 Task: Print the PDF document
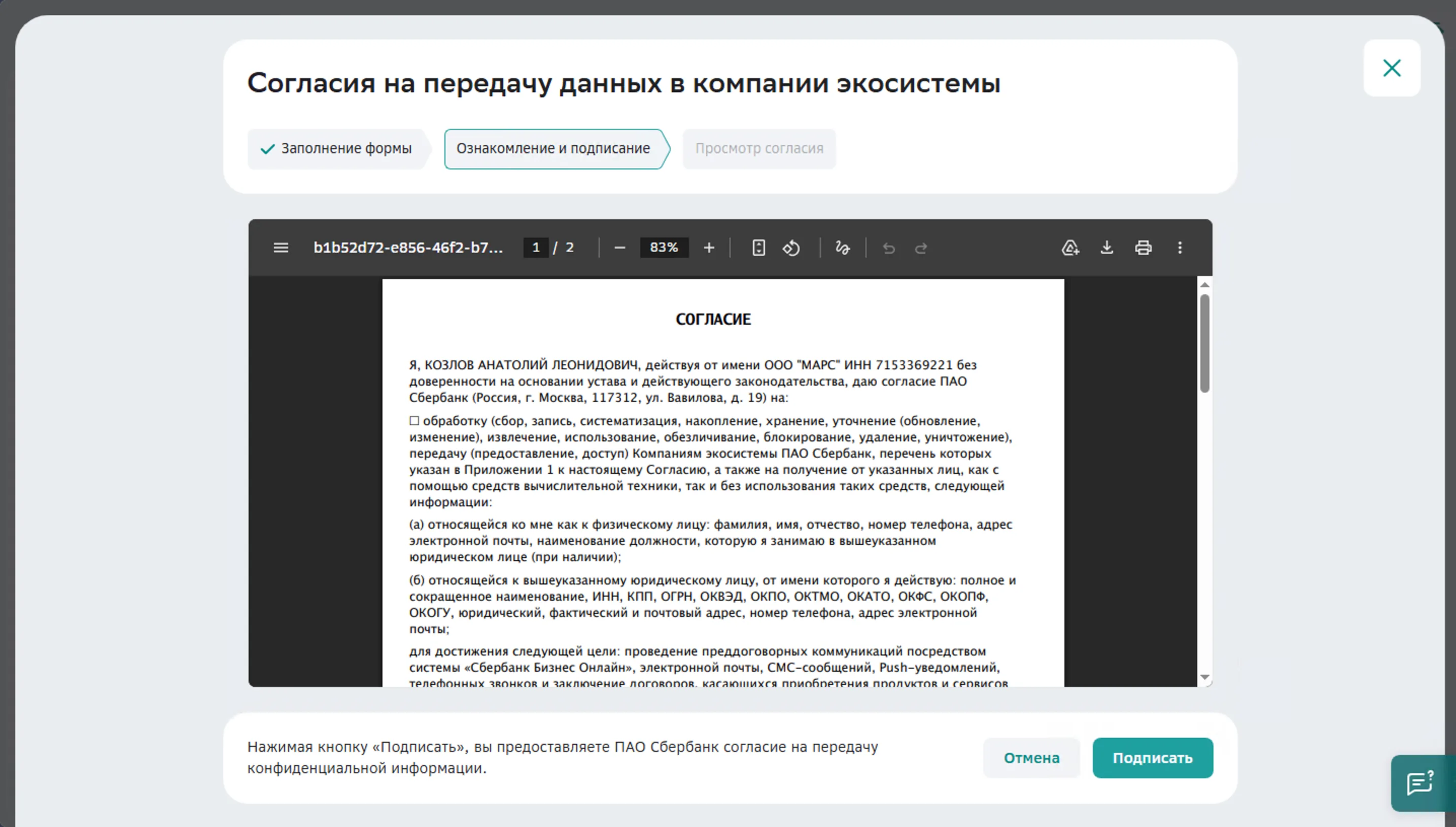click(x=1143, y=248)
